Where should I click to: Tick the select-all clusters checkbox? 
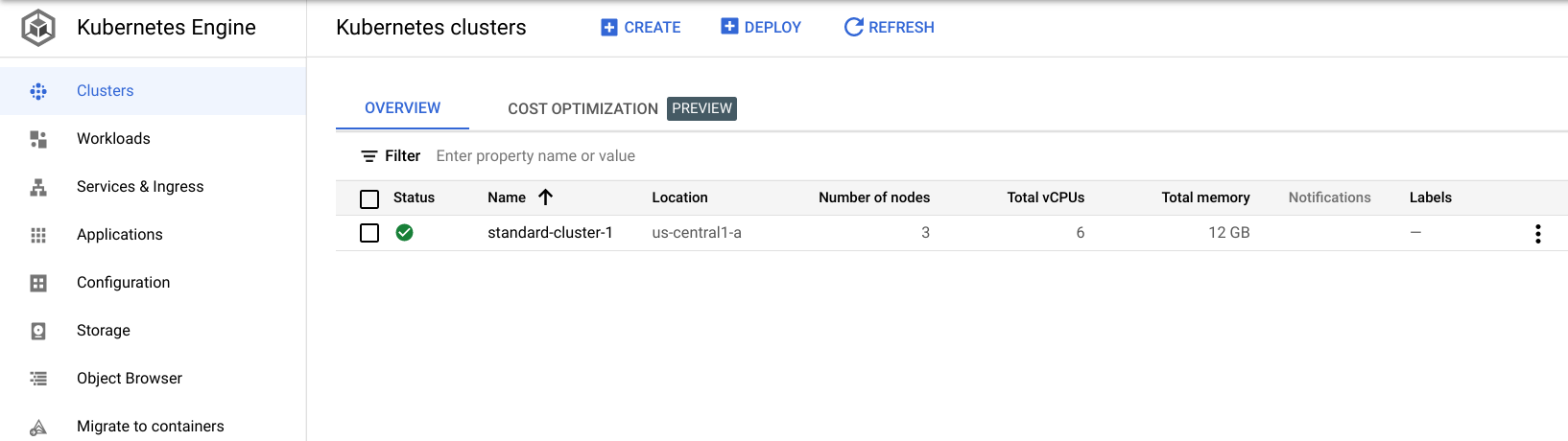369,198
